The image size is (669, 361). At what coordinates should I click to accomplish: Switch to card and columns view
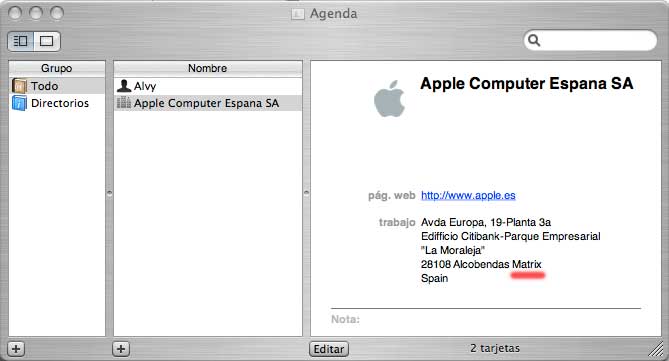coord(20,41)
